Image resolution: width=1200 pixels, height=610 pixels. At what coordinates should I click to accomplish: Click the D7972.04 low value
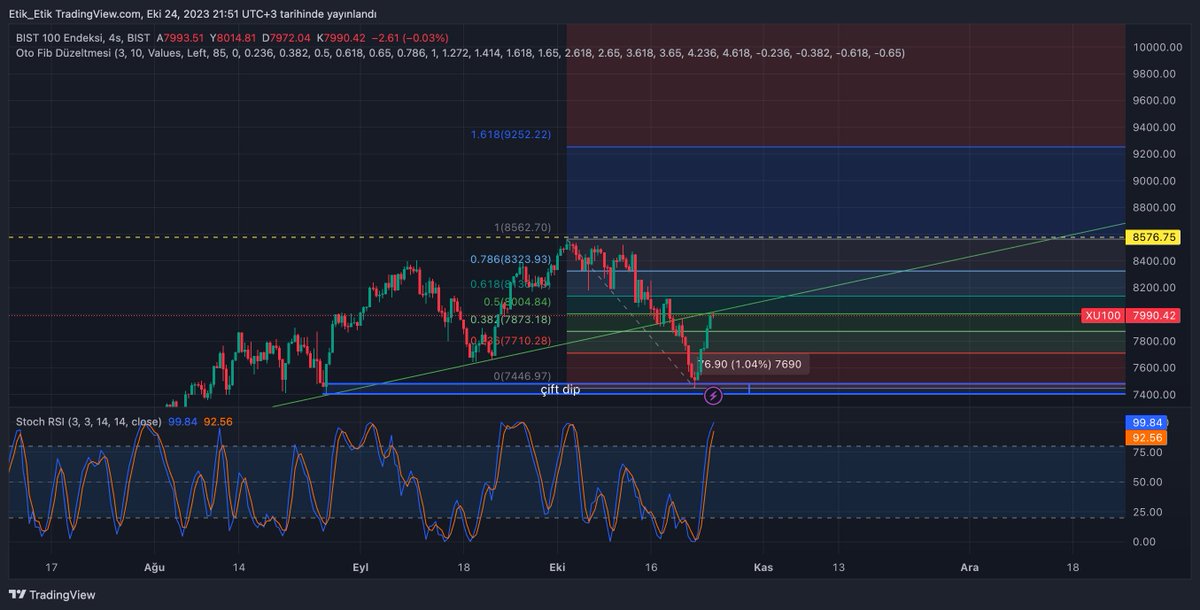point(288,37)
